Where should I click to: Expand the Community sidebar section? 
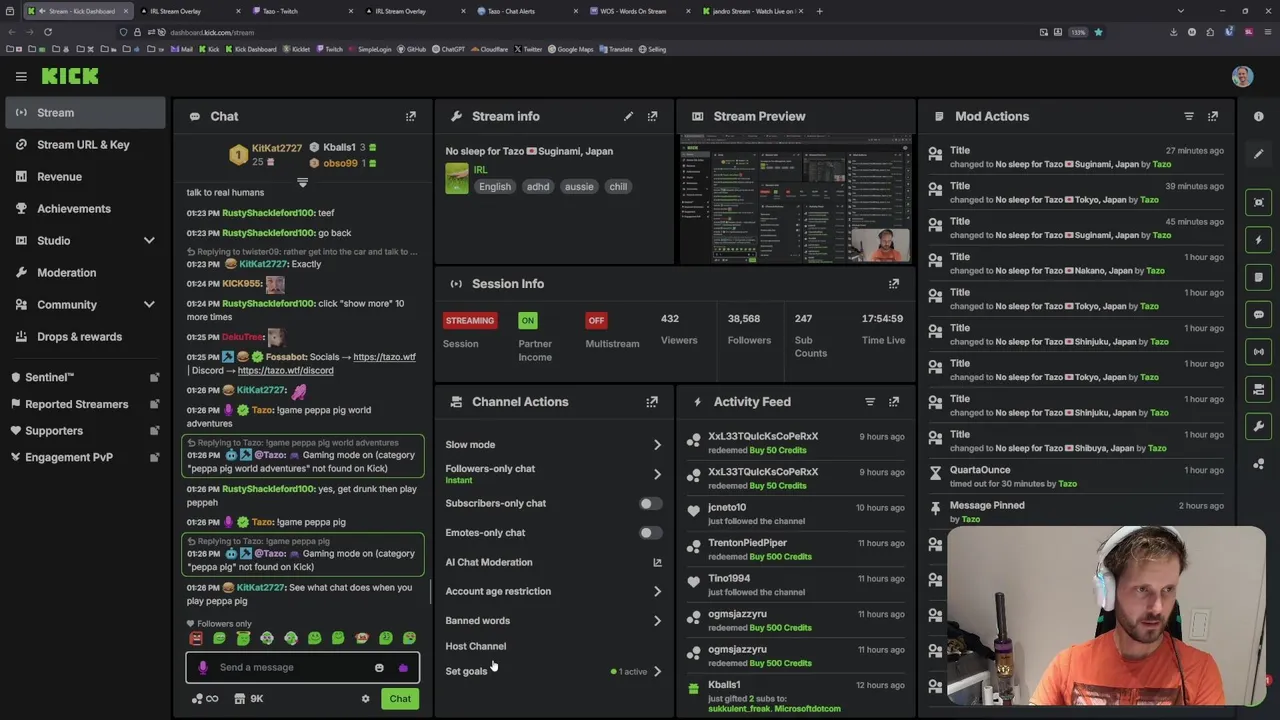pyautogui.click(x=149, y=305)
